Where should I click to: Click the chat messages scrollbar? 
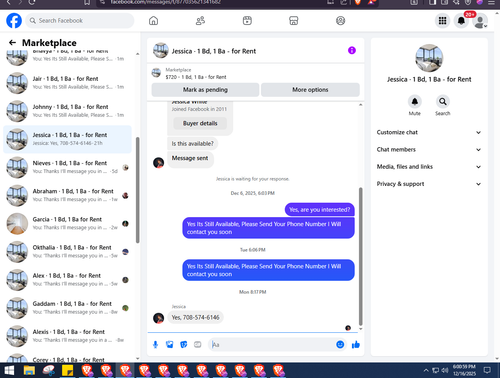tap(360, 256)
